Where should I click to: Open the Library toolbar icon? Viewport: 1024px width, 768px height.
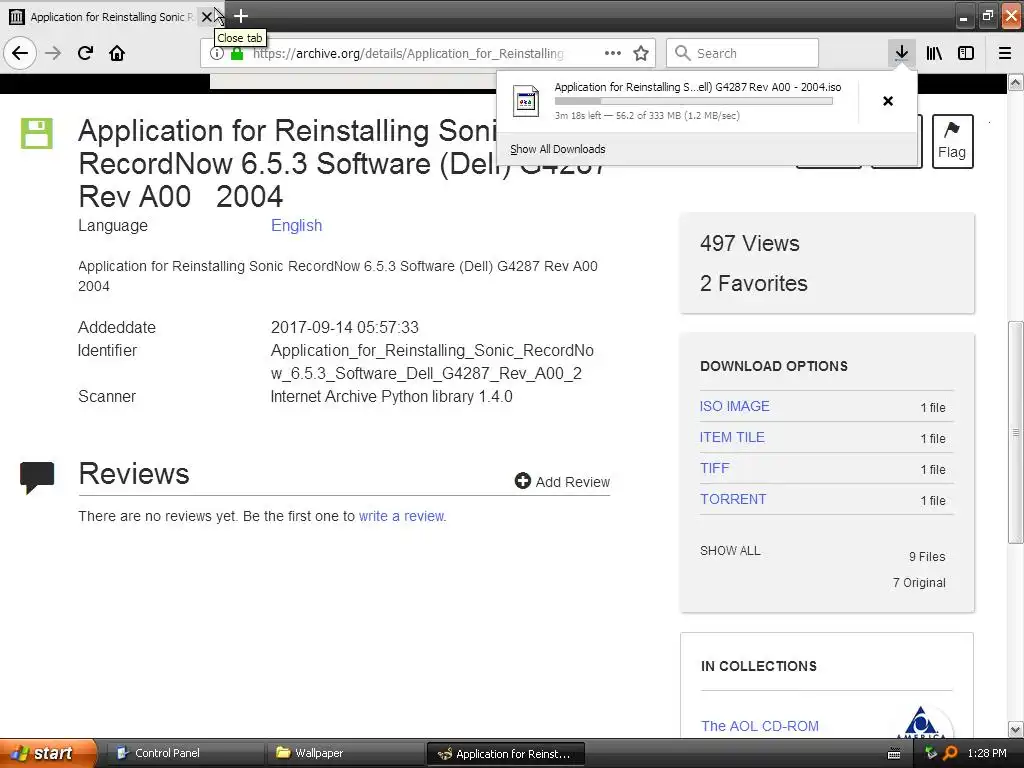coord(934,53)
